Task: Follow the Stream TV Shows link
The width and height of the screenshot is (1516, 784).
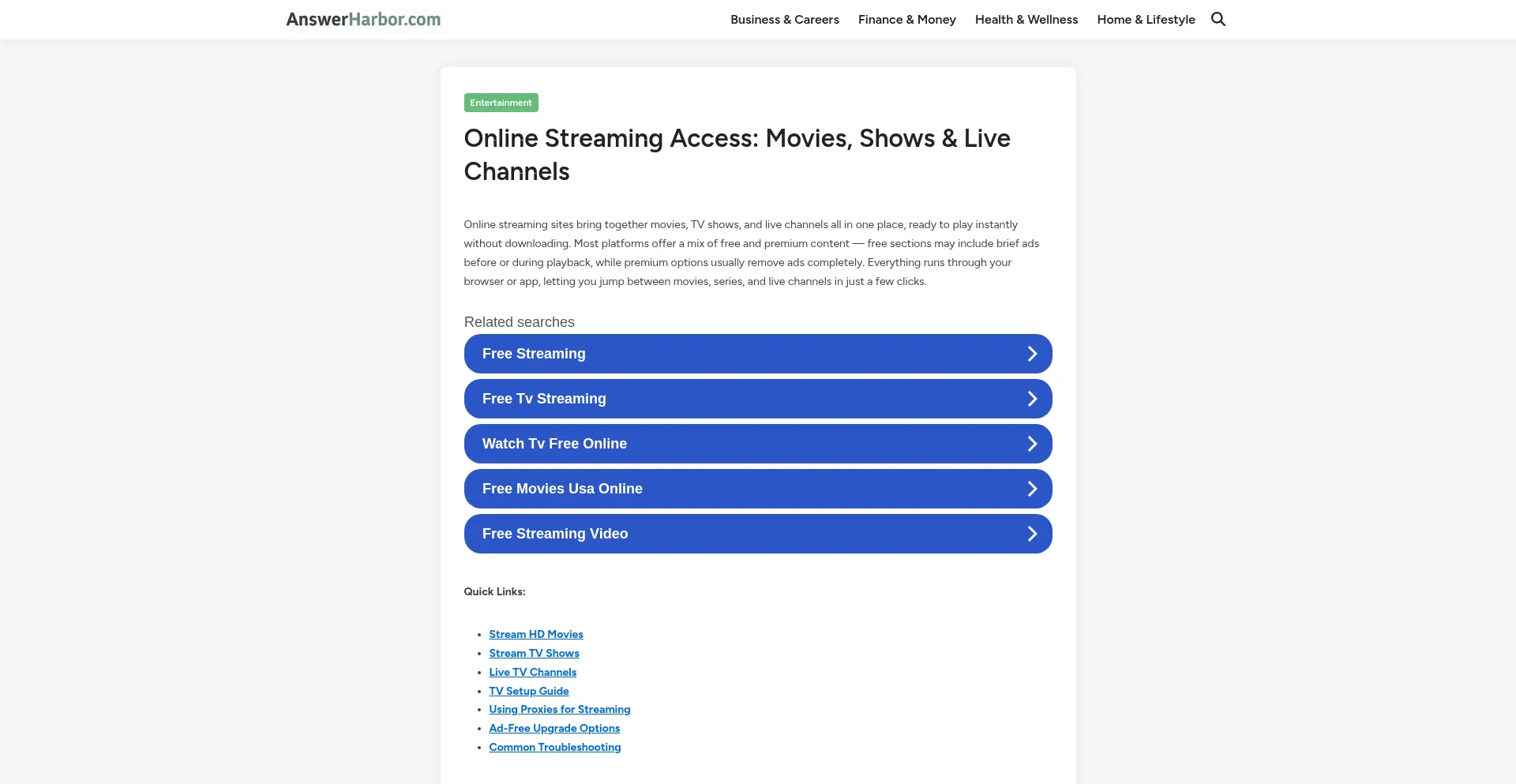Action: tap(534, 653)
